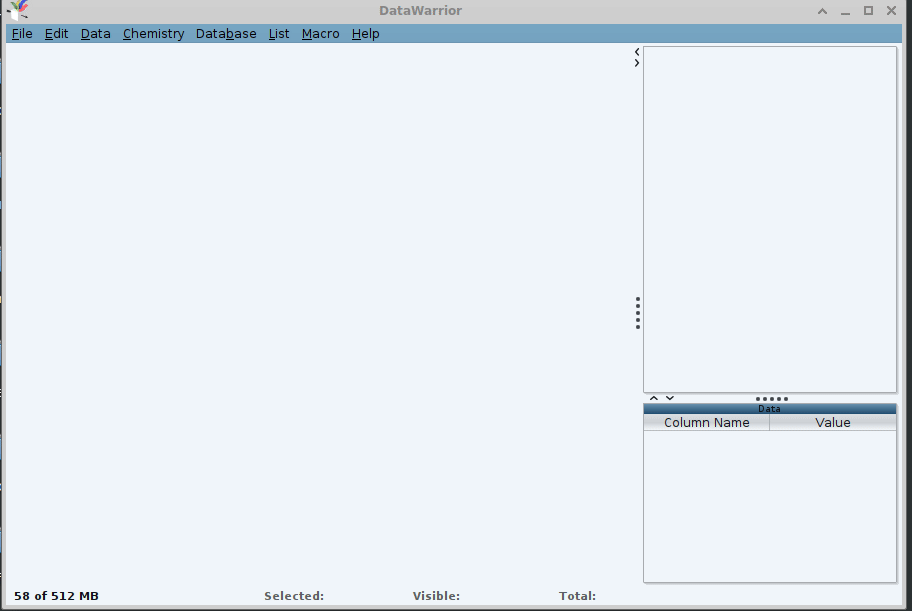Minimize the DataWarrior window
Screen dimensions: 912x611
(x=845, y=11)
